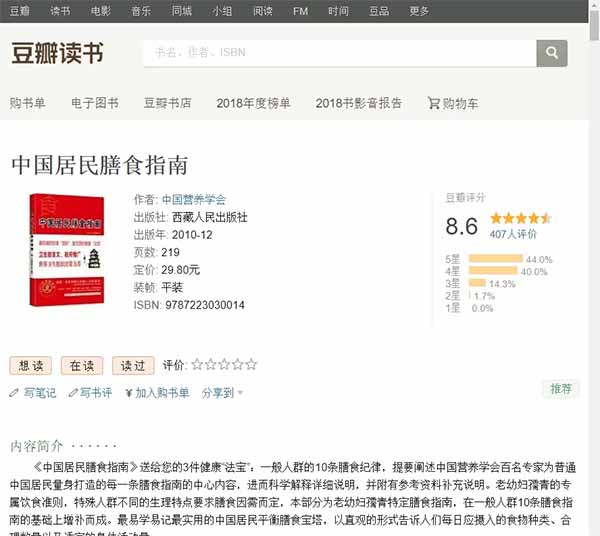600x536 pixels.
Task: Click the 写书评 link
Action: tap(96, 393)
